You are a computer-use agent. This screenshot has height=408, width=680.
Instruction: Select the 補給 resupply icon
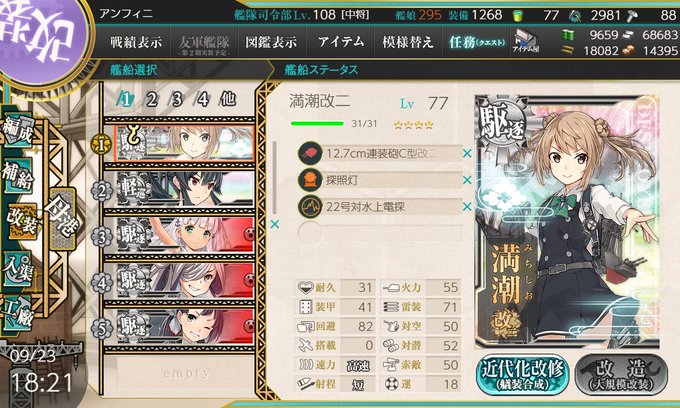[x=17, y=176]
